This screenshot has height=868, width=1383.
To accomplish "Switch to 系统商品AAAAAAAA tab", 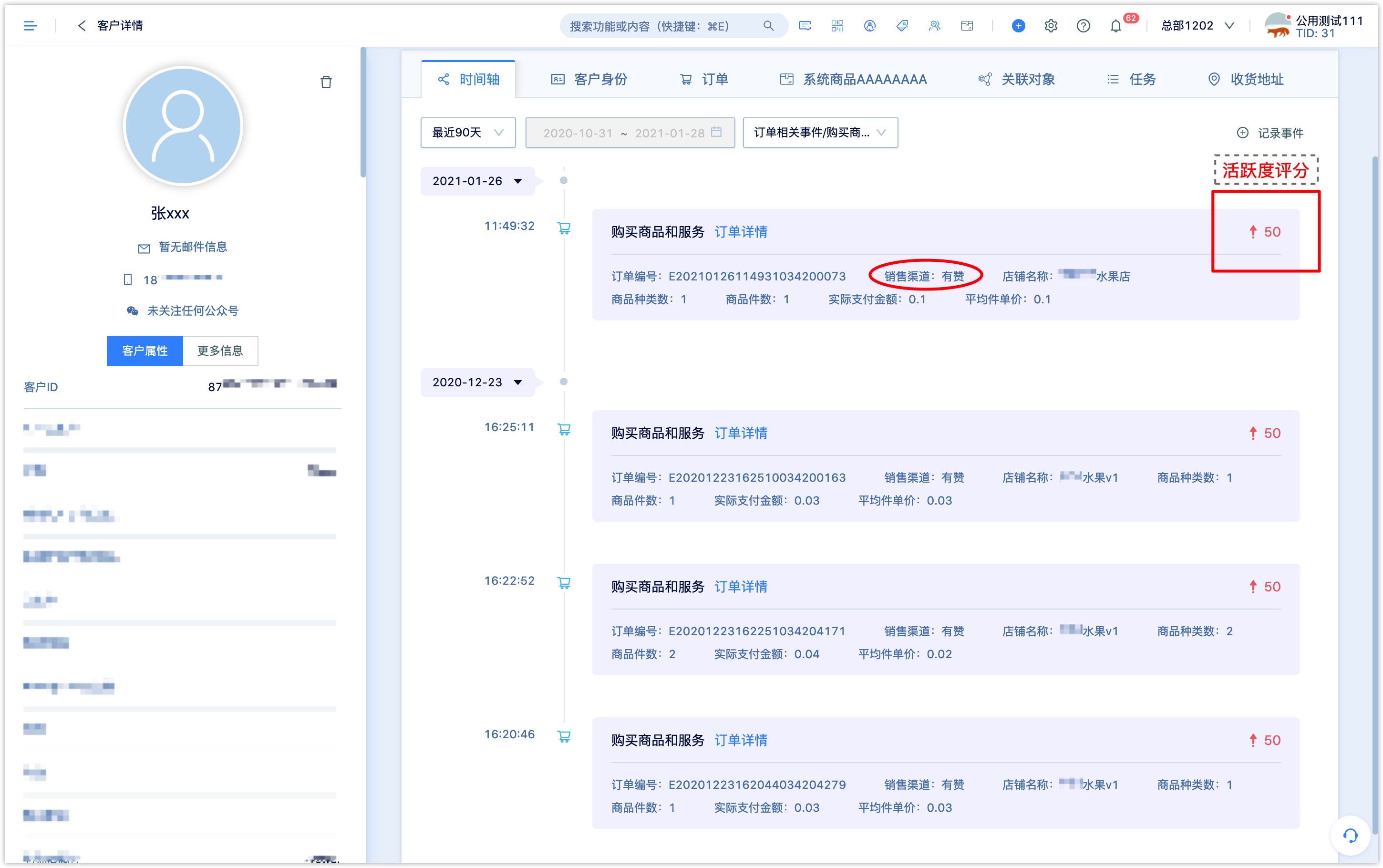I will click(x=855, y=79).
